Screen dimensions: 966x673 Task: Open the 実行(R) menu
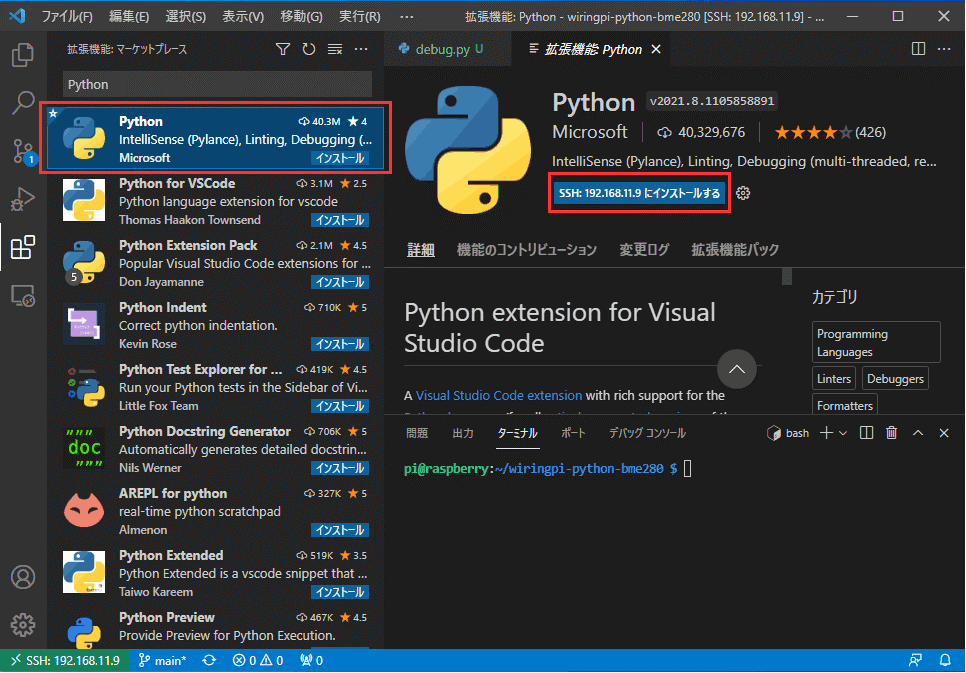click(360, 17)
